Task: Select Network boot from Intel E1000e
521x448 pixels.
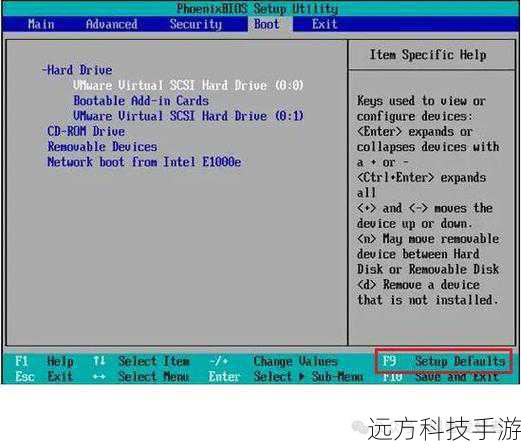Action: [x=144, y=162]
